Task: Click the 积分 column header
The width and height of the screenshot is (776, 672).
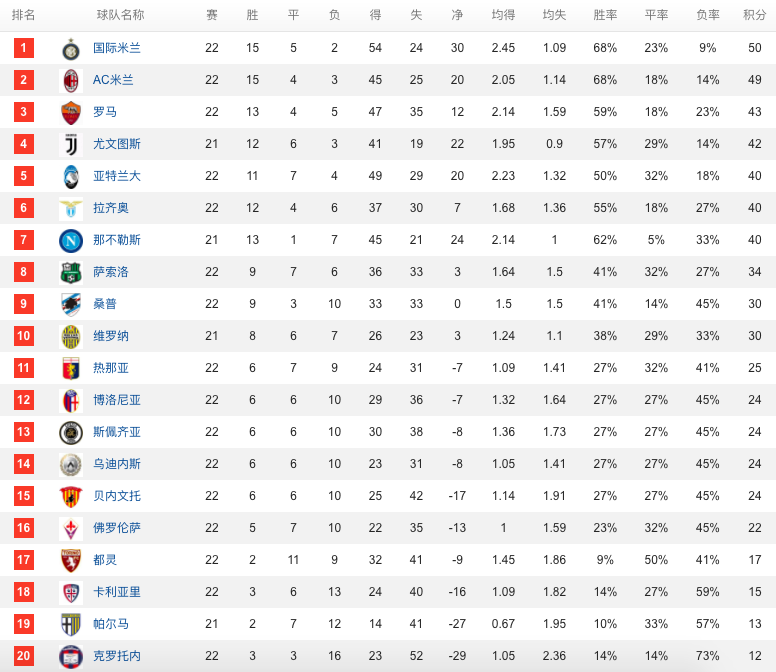Action: point(754,15)
